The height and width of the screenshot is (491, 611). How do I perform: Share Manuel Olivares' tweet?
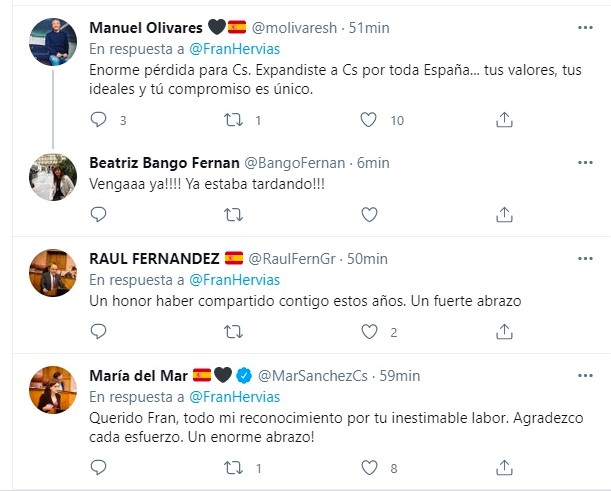point(505,120)
